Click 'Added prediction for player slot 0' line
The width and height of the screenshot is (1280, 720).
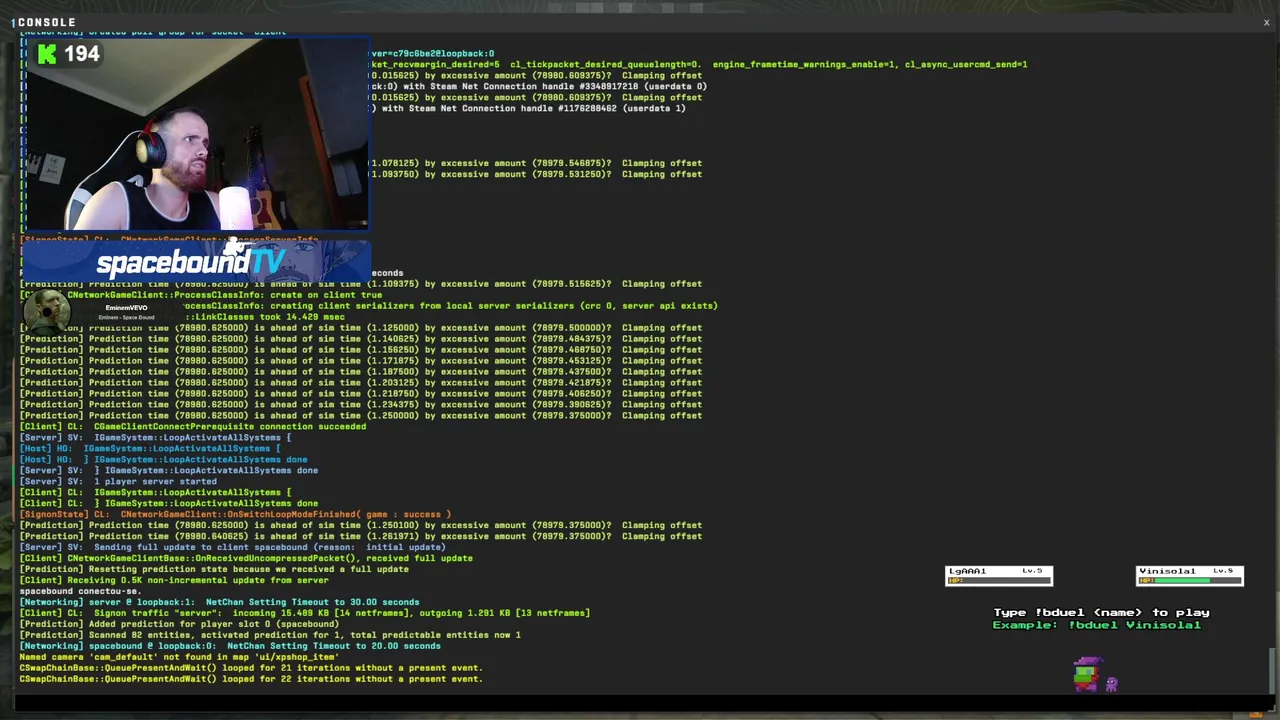(x=180, y=625)
